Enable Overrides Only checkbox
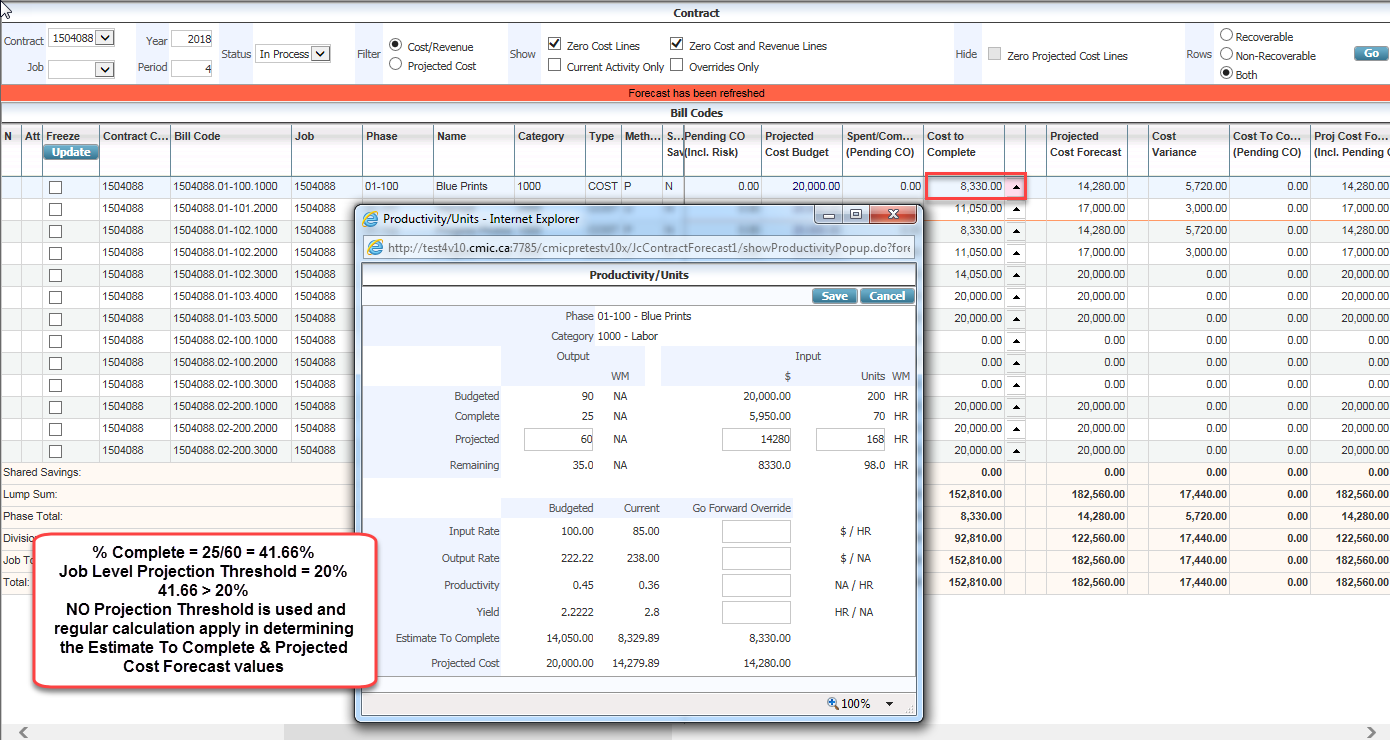This screenshot has height=740, width=1390. pos(677,65)
